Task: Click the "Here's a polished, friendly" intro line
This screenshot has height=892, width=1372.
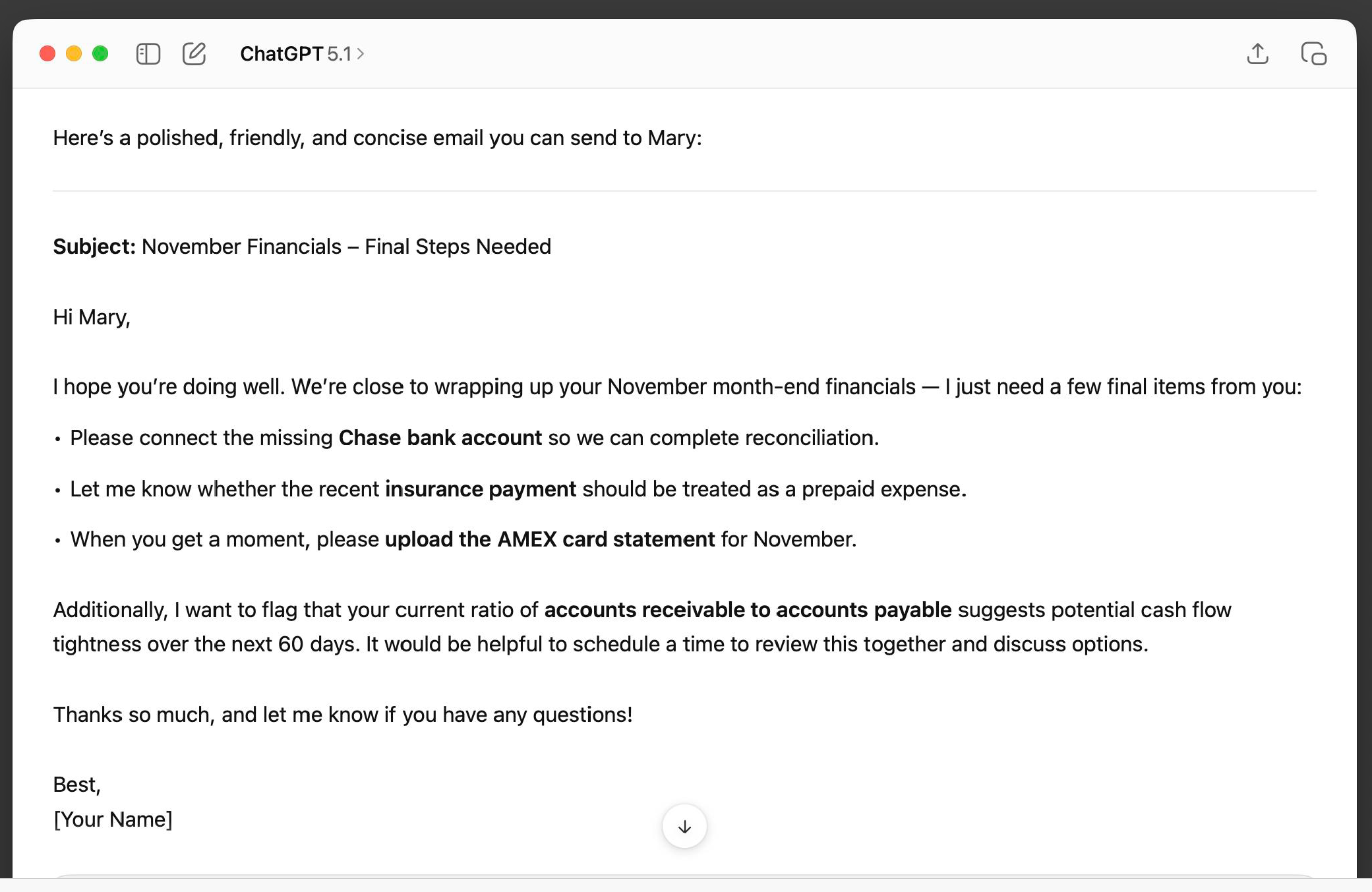Action: click(377, 138)
